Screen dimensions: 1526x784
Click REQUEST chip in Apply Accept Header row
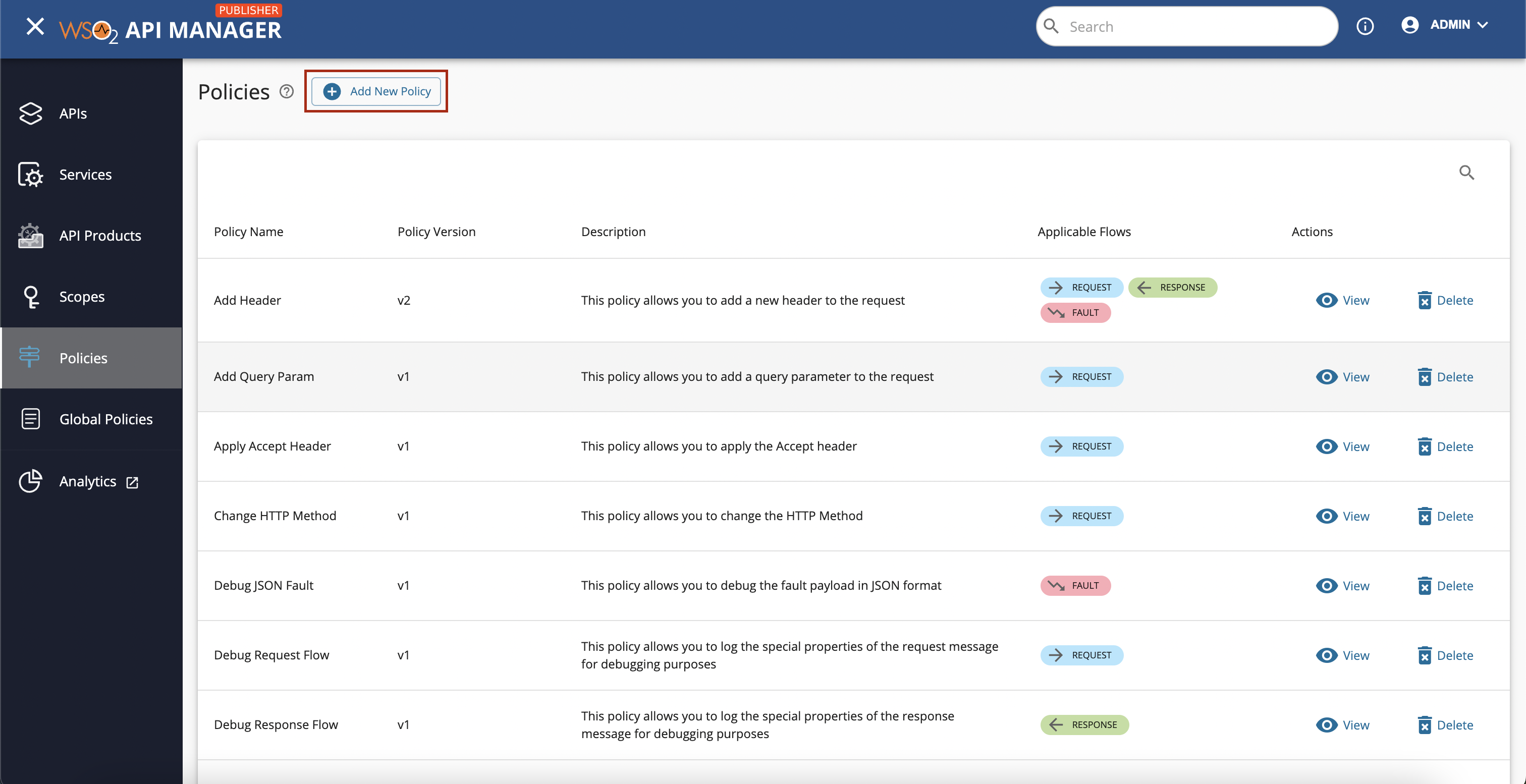1082,446
